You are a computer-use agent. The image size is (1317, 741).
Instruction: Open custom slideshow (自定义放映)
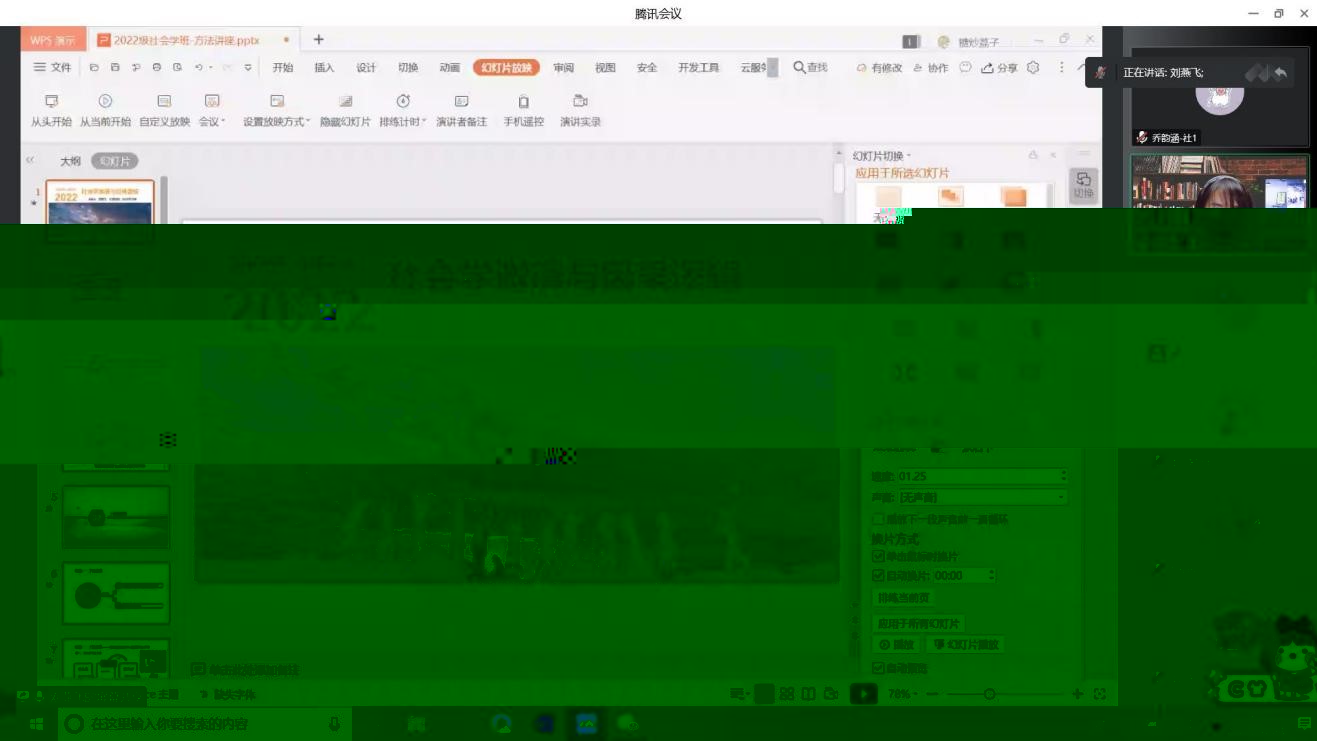point(164,110)
